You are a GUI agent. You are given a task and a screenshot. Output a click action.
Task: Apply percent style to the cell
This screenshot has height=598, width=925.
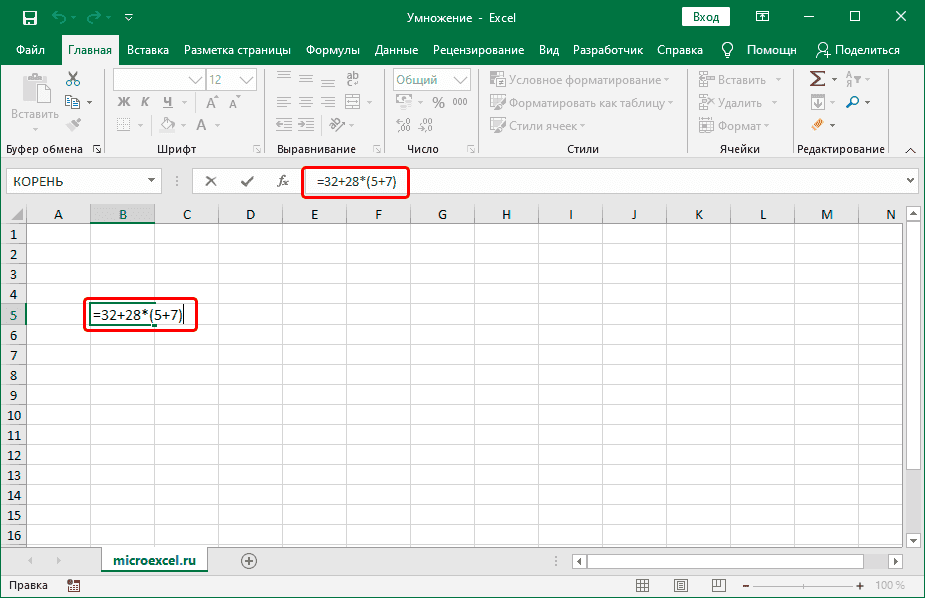click(437, 103)
